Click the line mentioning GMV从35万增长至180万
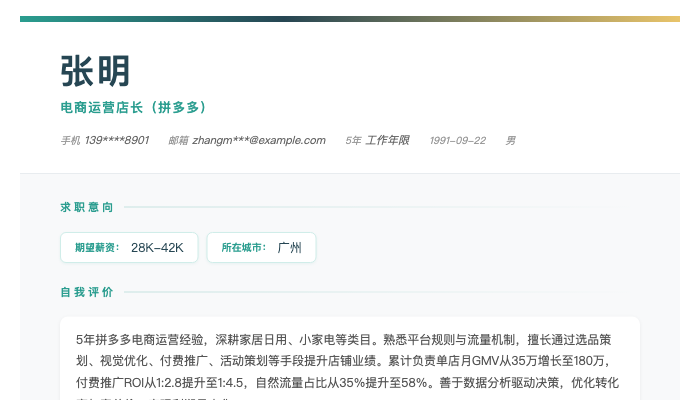This screenshot has width=700, height=400. (x=343, y=361)
